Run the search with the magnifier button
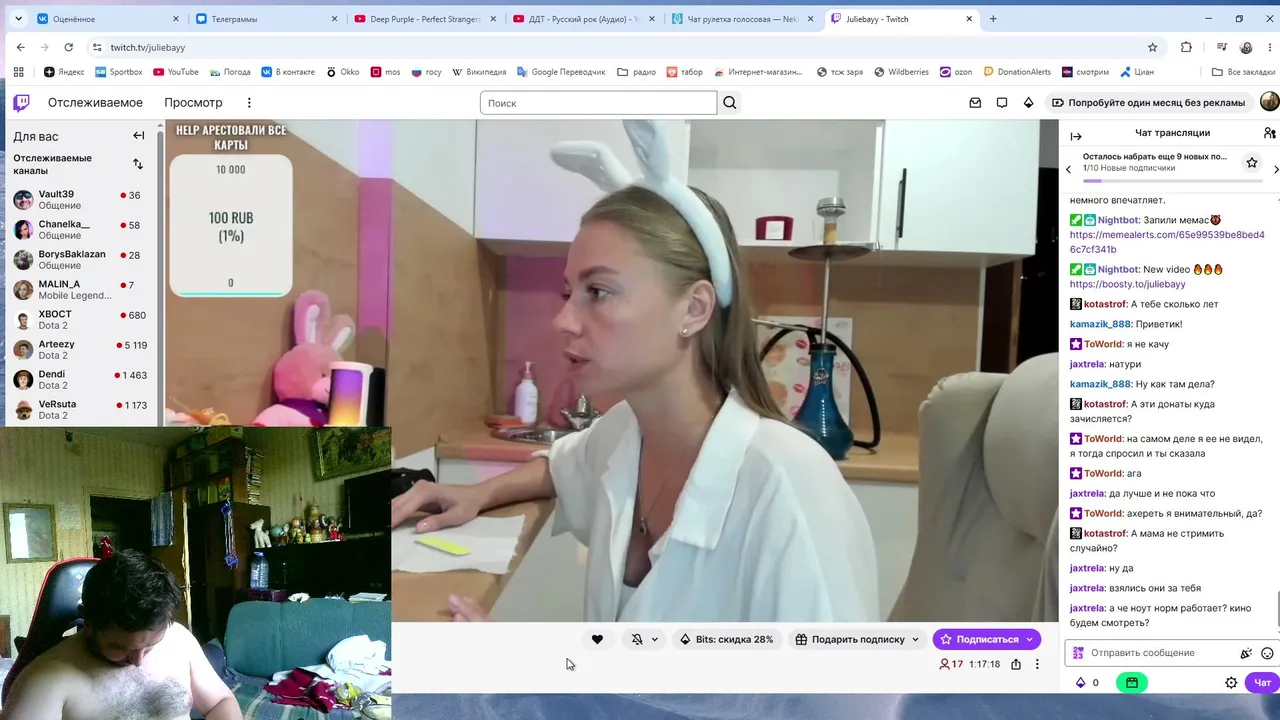The image size is (1280, 720). (730, 103)
